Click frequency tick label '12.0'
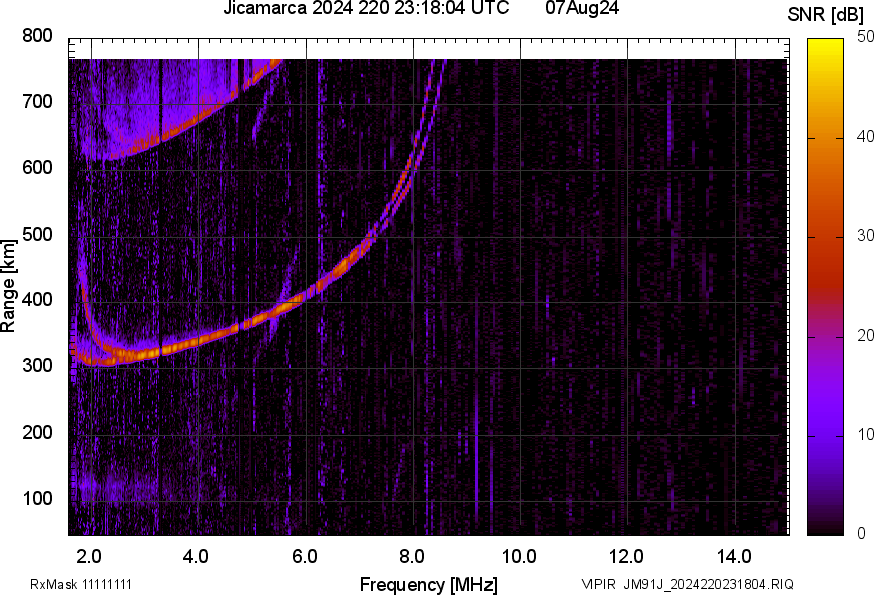 (x=626, y=557)
